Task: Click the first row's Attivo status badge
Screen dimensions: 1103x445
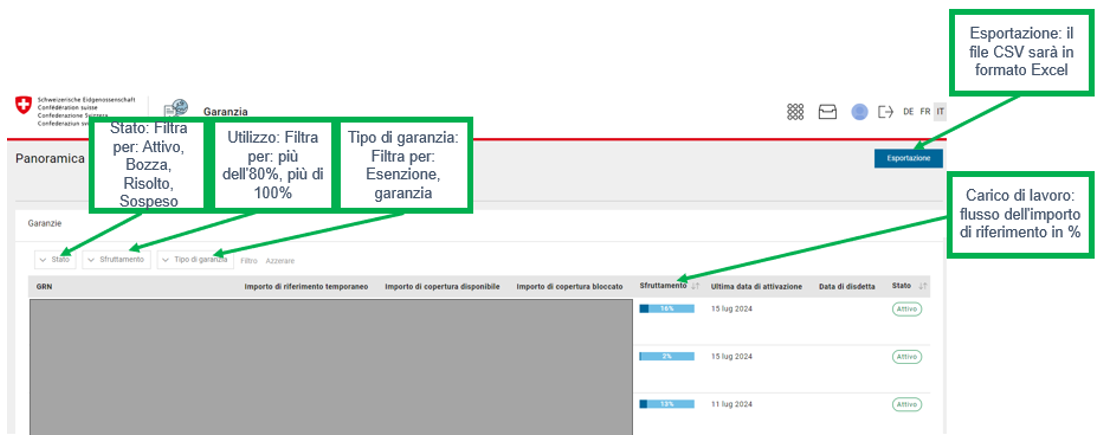Action: point(907,309)
